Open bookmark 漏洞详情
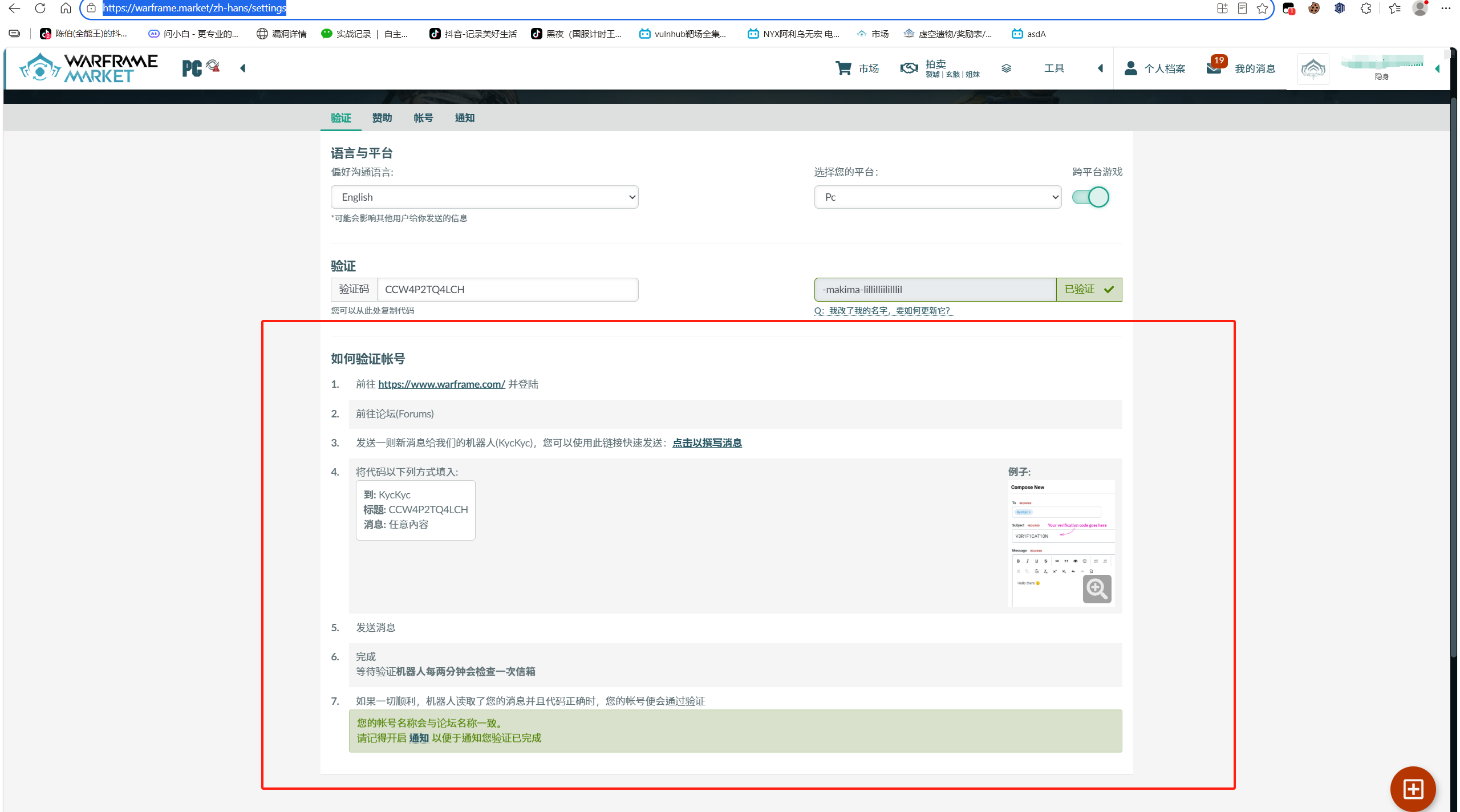The height and width of the screenshot is (812, 1460). click(x=282, y=34)
